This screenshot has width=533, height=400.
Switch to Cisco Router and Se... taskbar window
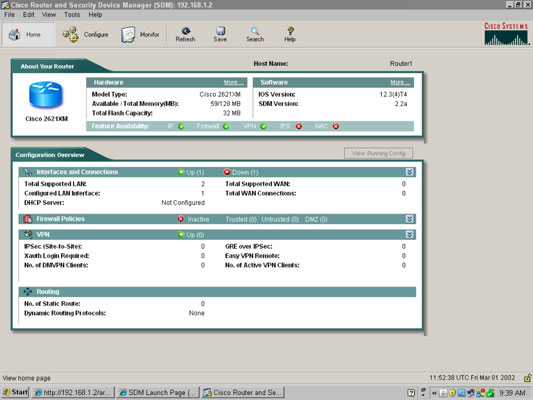click(243, 392)
